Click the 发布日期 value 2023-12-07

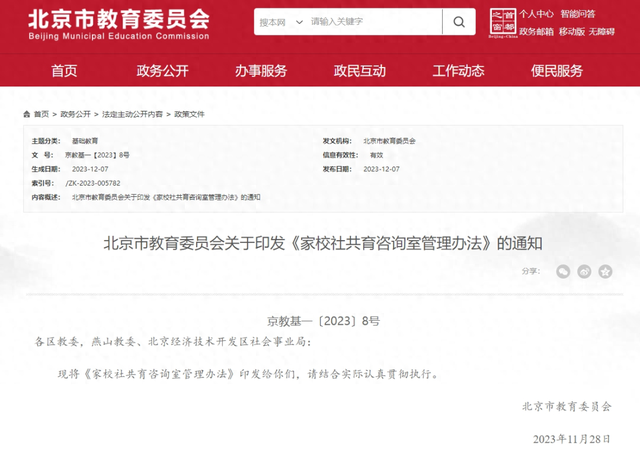click(x=382, y=169)
